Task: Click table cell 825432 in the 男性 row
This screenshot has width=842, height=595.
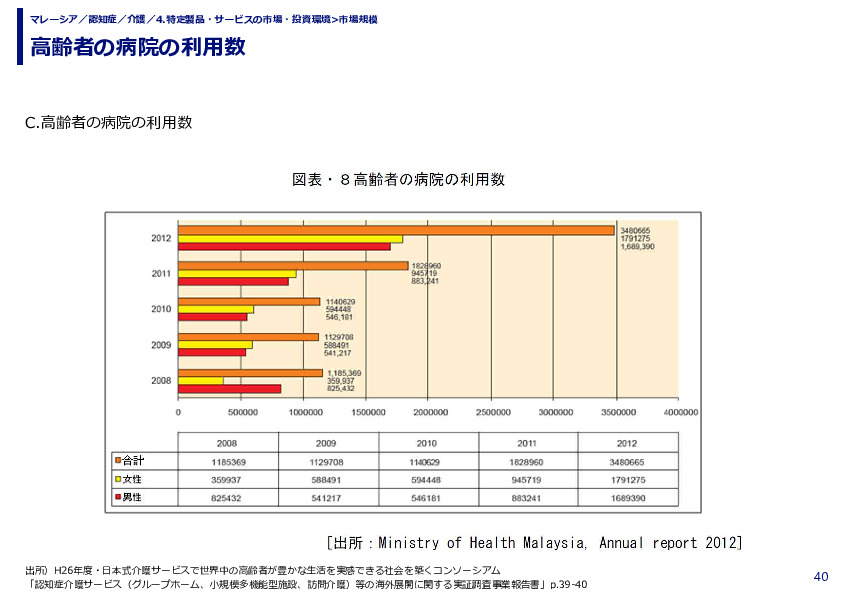Action: tap(226, 498)
